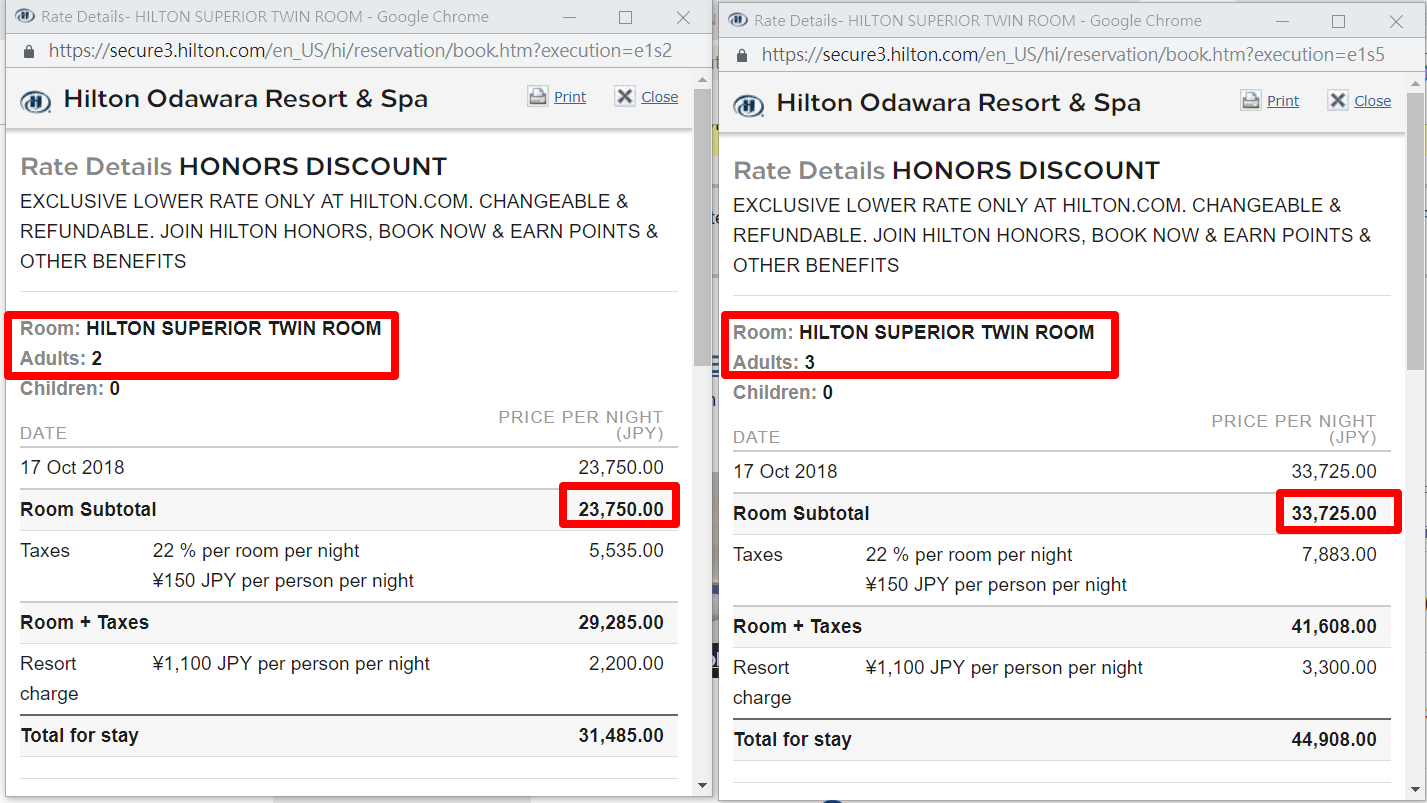Click the printer icon in left window
The height and width of the screenshot is (803, 1427).
[x=538, y=97]
